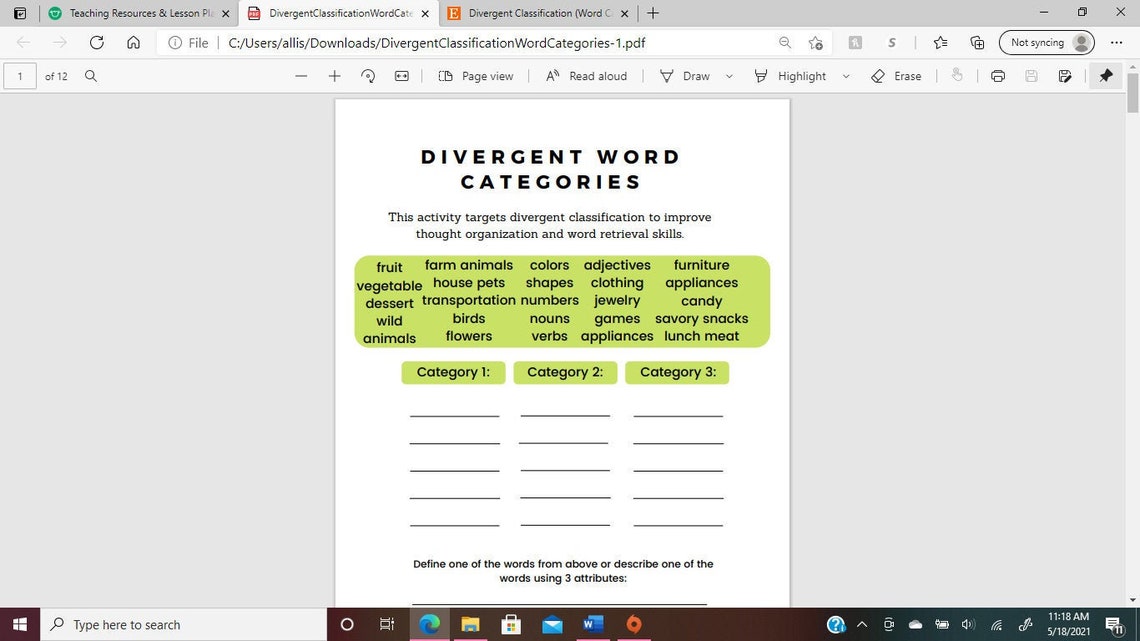
Task: Refresh the current page
Action: click(96, 43)
